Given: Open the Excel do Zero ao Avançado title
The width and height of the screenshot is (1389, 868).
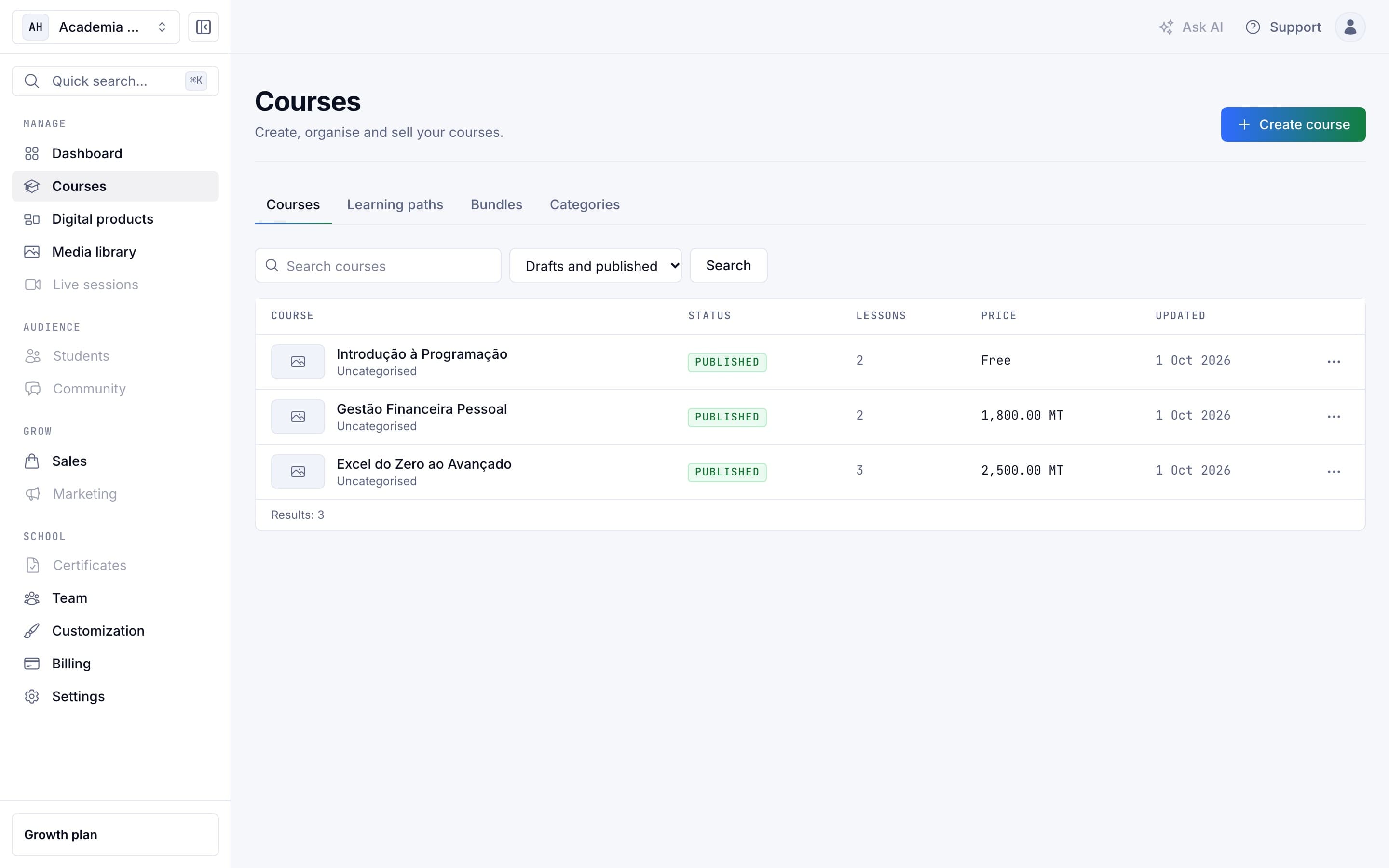Looking at the screenshot, I should [x=423, y=464].
